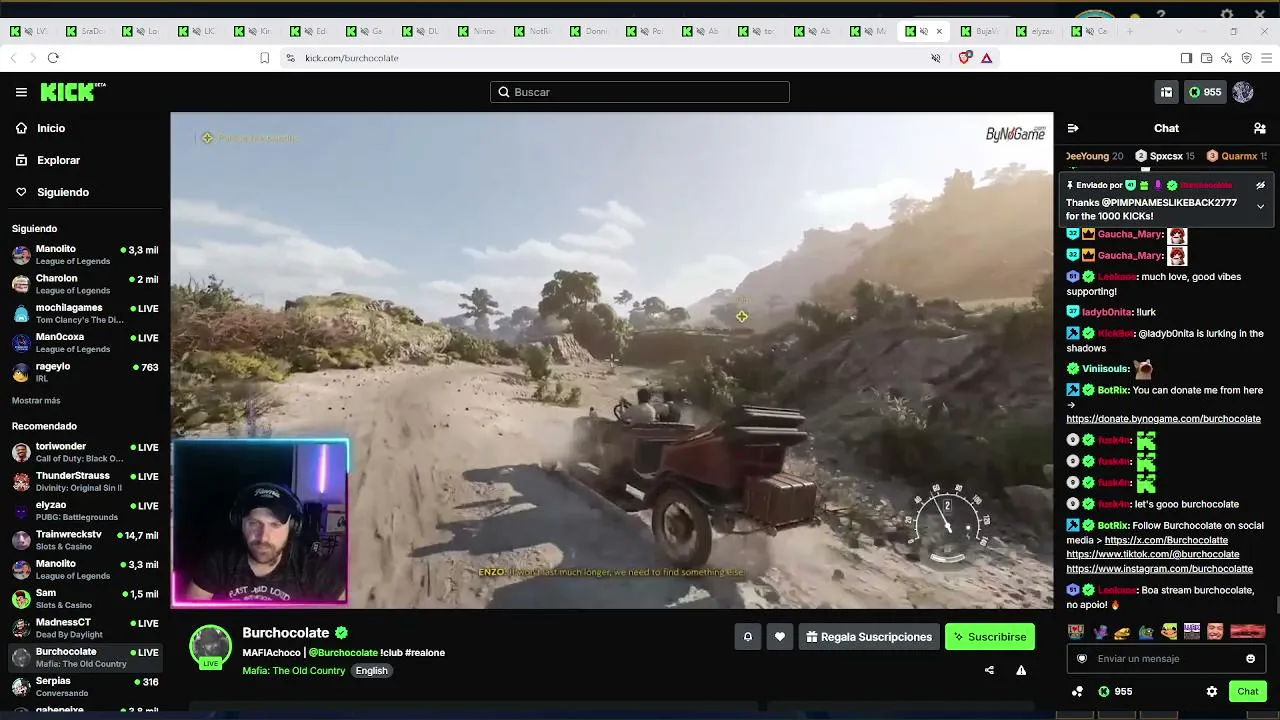Image resolution: width=1280 pixels, height=720 pixels.
Task: Open the tiktok.com/@burchocolate chat link
Action: coord(1152,554)
